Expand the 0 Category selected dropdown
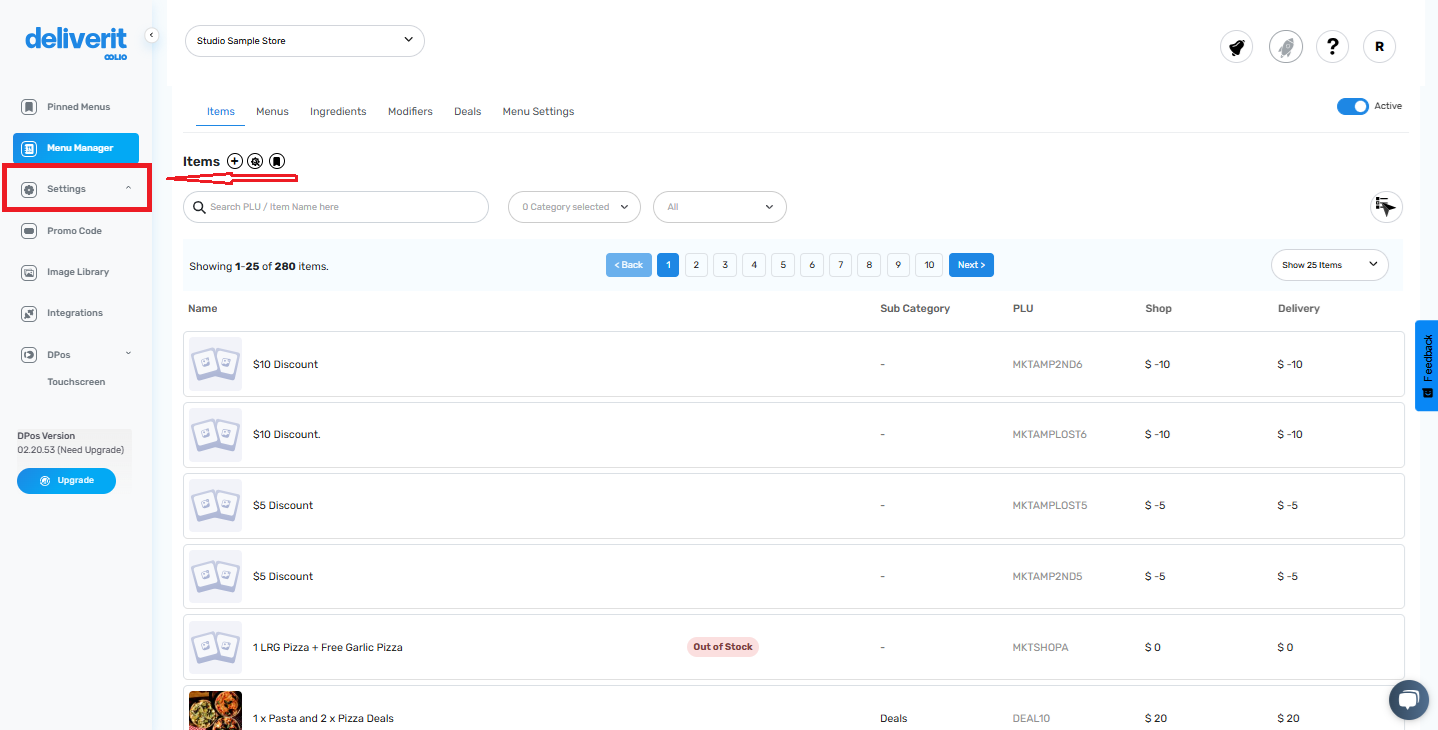The width and height of the screenshot is (1438, 730). click(574, 207)
